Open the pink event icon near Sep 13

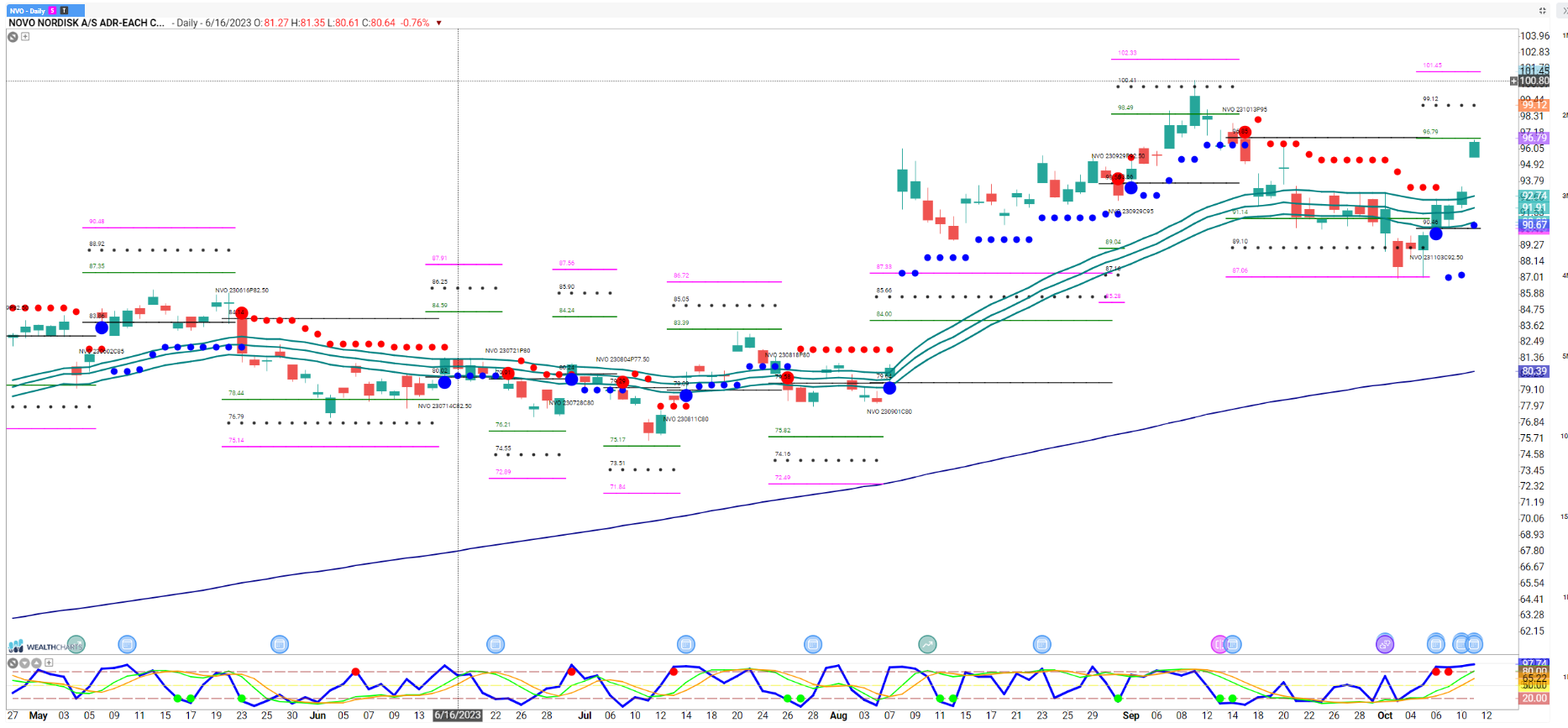click(x=1219, y=644)
